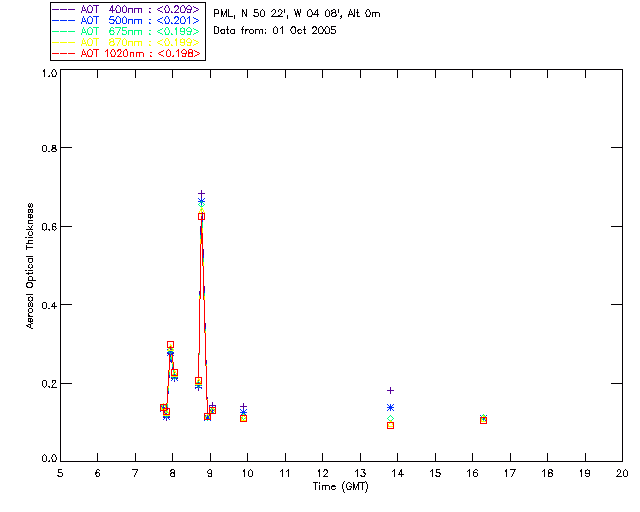Screen dimensions: 640x512
Task: Click the x-axis tick label 12
Action: pyautogui.click(x=322, y=473)
